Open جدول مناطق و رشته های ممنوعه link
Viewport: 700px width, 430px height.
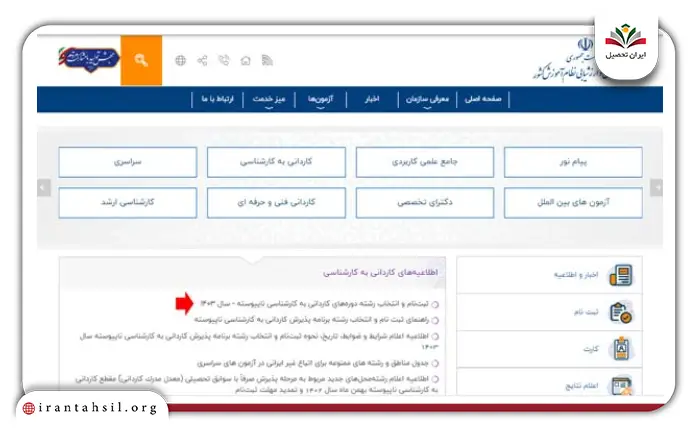pos(312,363)
